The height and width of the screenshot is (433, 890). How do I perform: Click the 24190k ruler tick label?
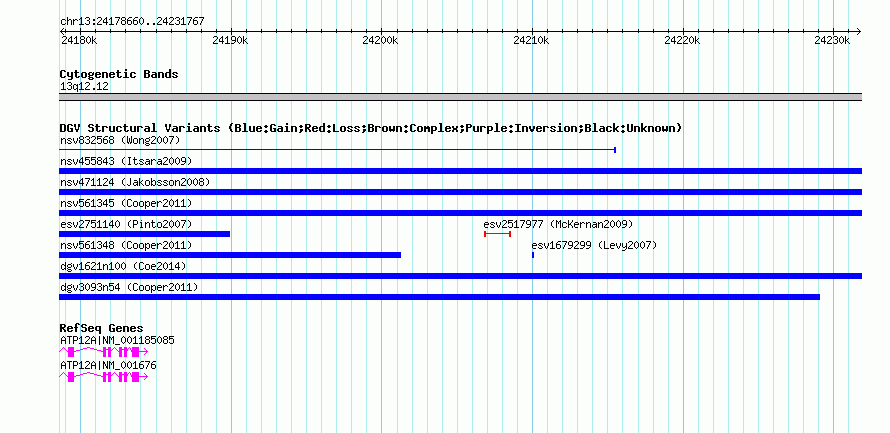click(x=230, y=41)
